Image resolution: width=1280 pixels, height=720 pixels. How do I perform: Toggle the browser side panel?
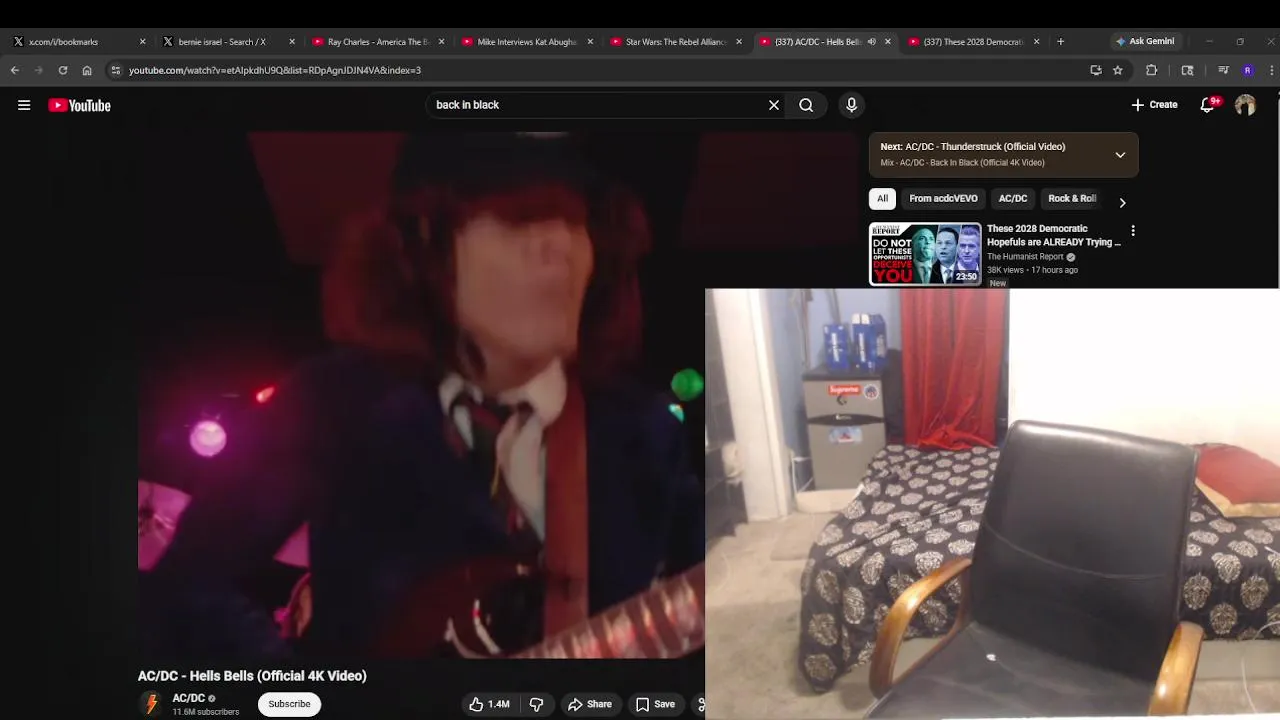(1187, 70)
